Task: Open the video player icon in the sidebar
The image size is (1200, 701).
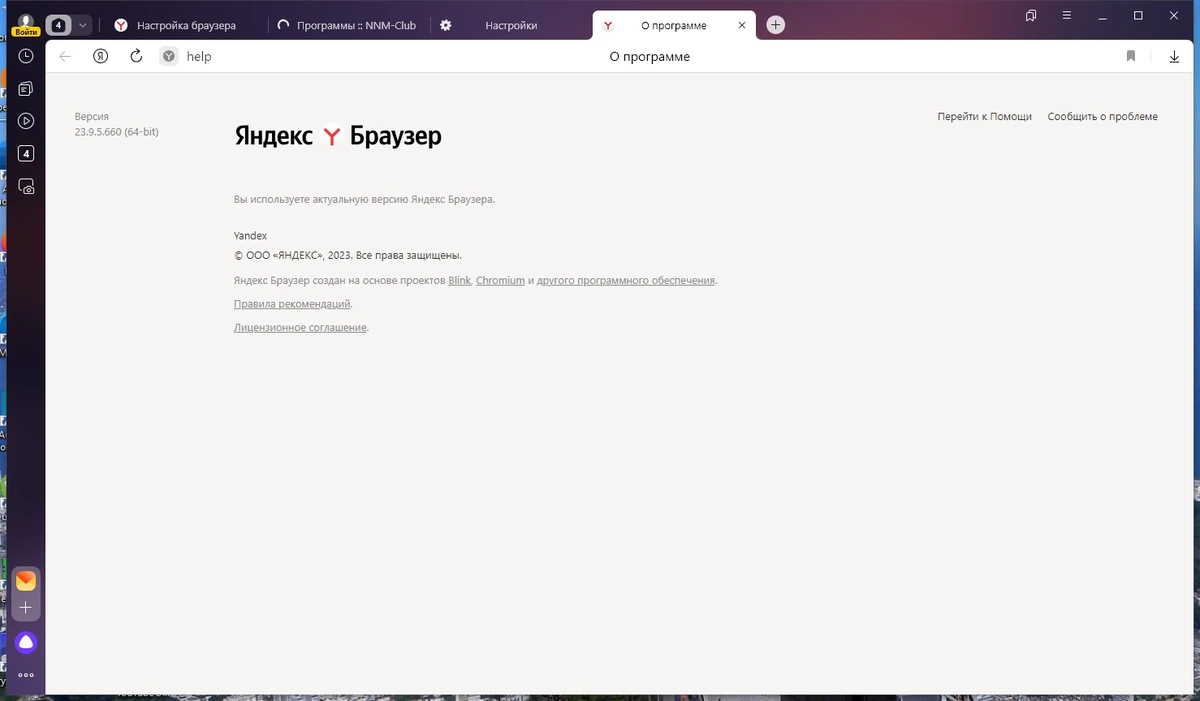Action: point(26,121)
